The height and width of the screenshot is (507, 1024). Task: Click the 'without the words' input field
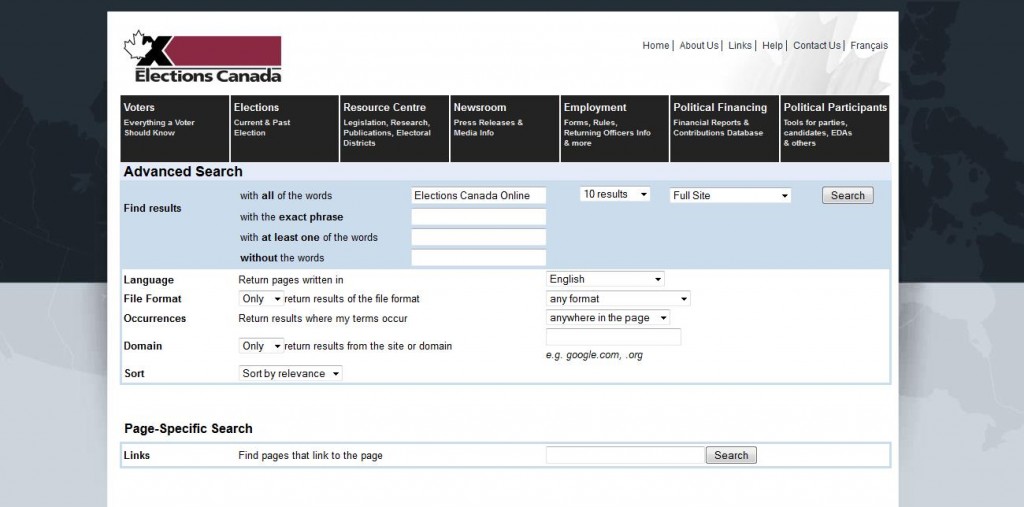(x=479, y=257)
